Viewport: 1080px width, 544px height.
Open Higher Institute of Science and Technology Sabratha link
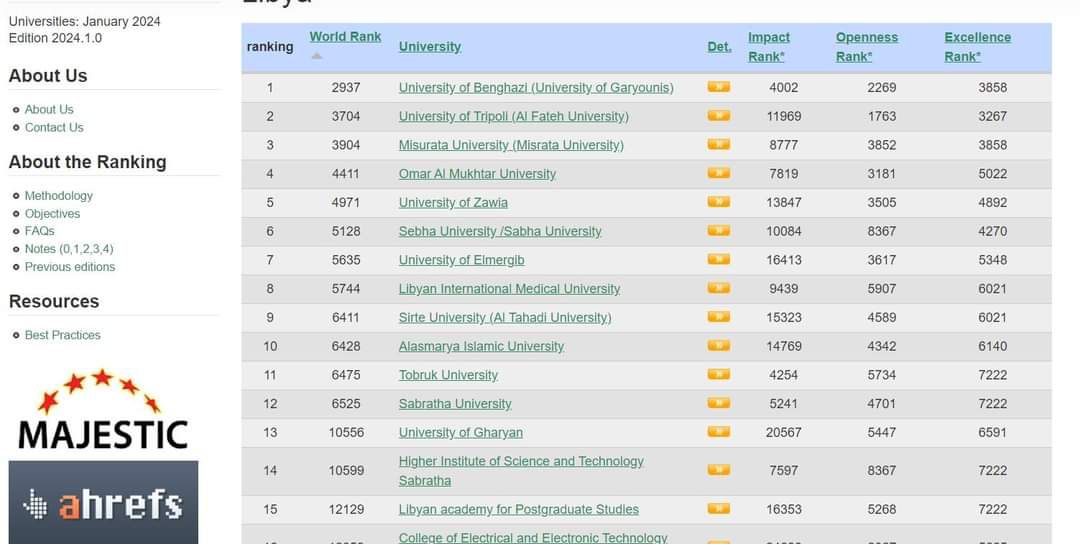pyautogui.click(x=521, y=471)
